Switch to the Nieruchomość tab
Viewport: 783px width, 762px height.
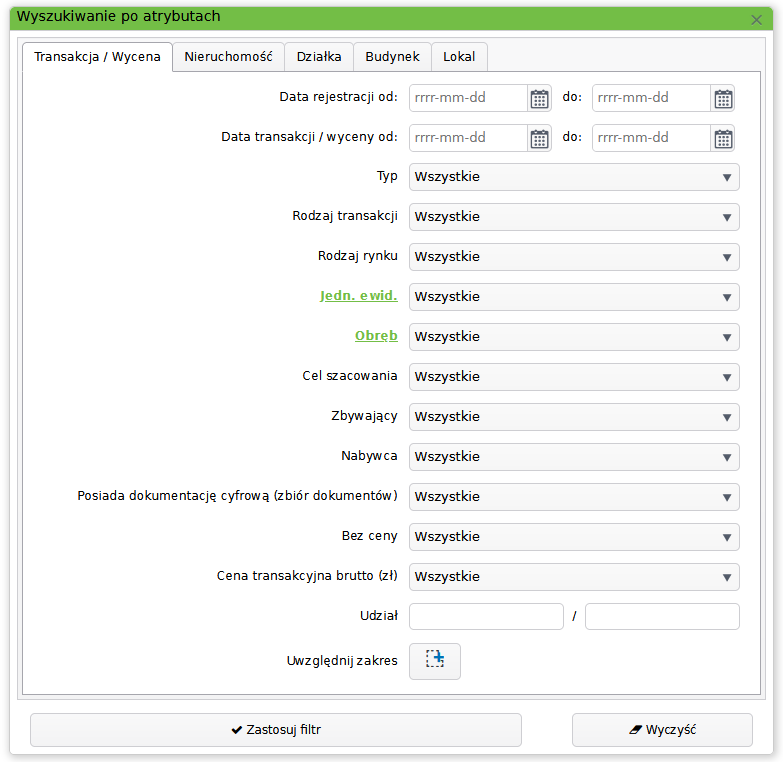[x=228, y=57]
